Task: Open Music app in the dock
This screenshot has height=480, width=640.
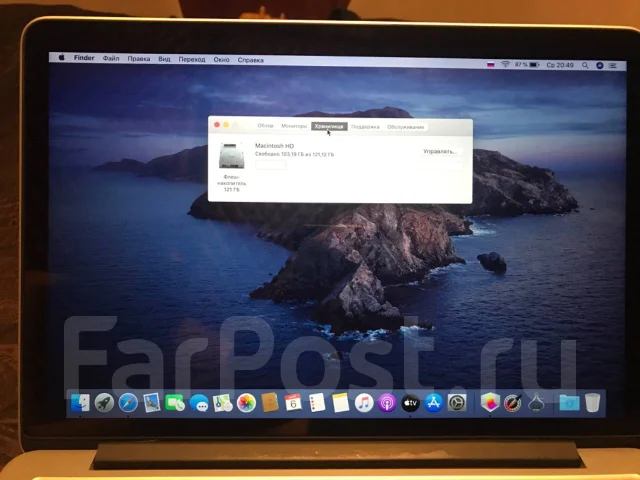Action: (364, 403)
